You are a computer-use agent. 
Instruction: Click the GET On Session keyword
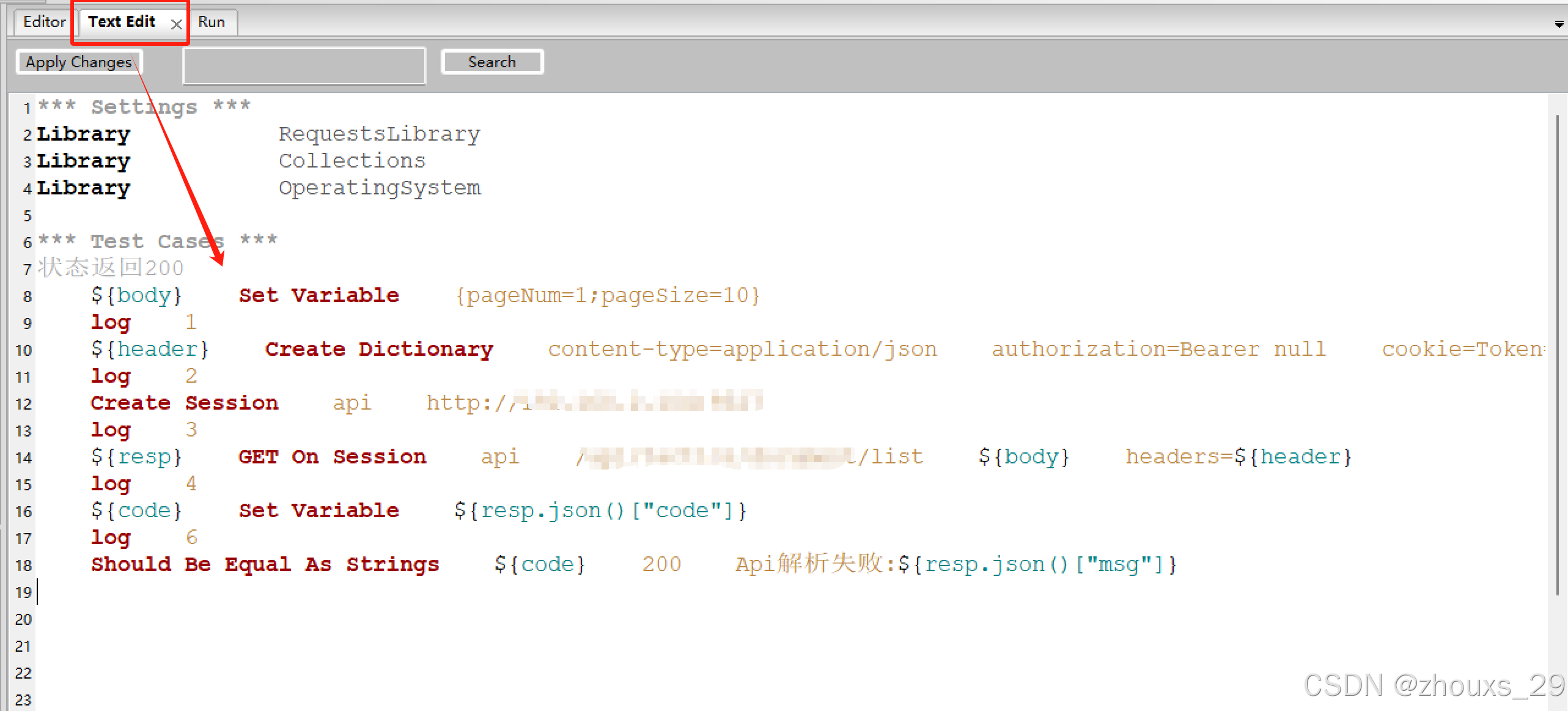point(332,457)
